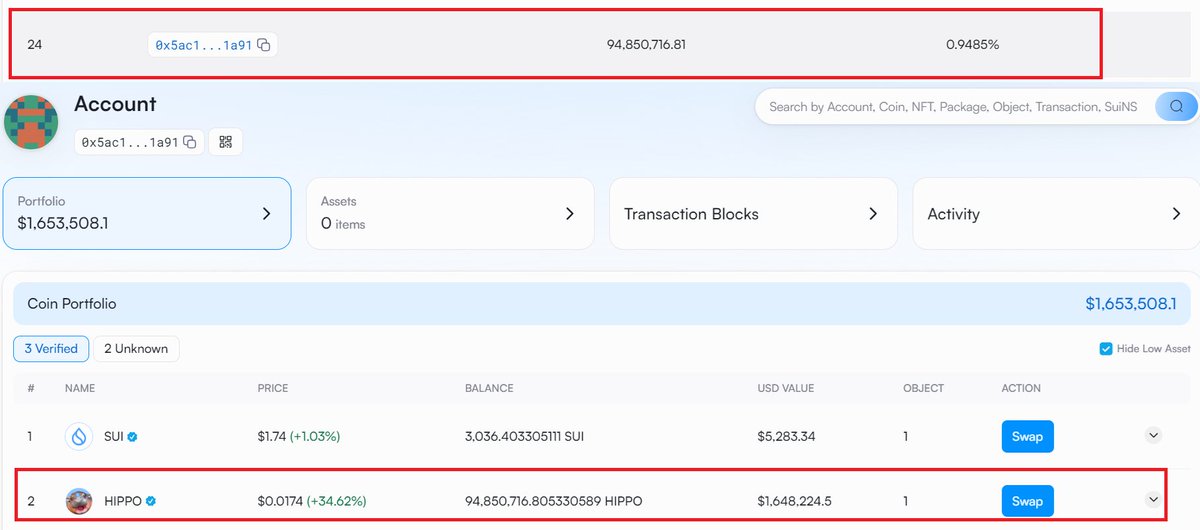
Task: Click the PRICE column header
Action: [272, 388]
